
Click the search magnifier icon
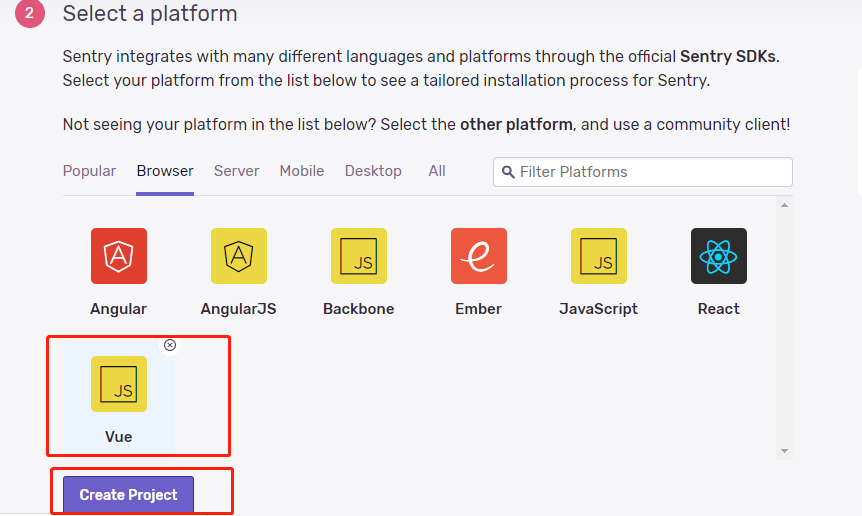tap(508, 172)
